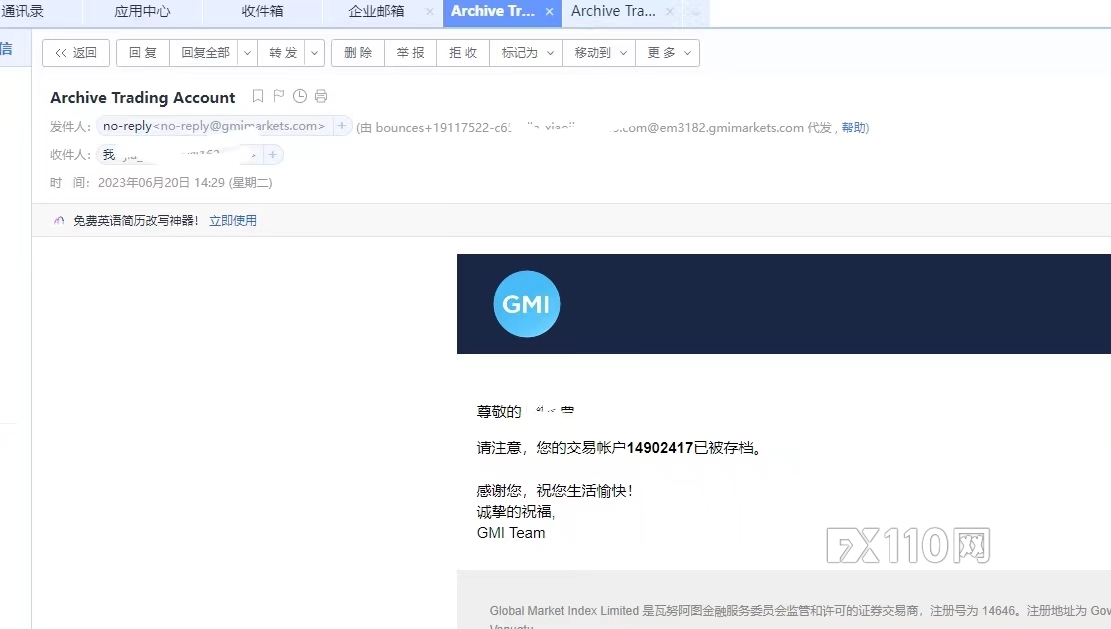Viewport: 1111px width, 629px height.
Task: Report the email with 举报
Action: (410, 53)
